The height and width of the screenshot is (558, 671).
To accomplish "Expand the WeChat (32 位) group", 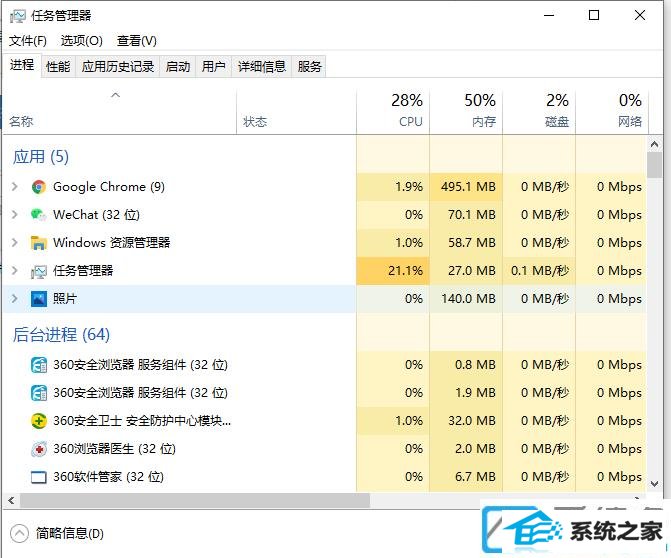I will point(15,214).
